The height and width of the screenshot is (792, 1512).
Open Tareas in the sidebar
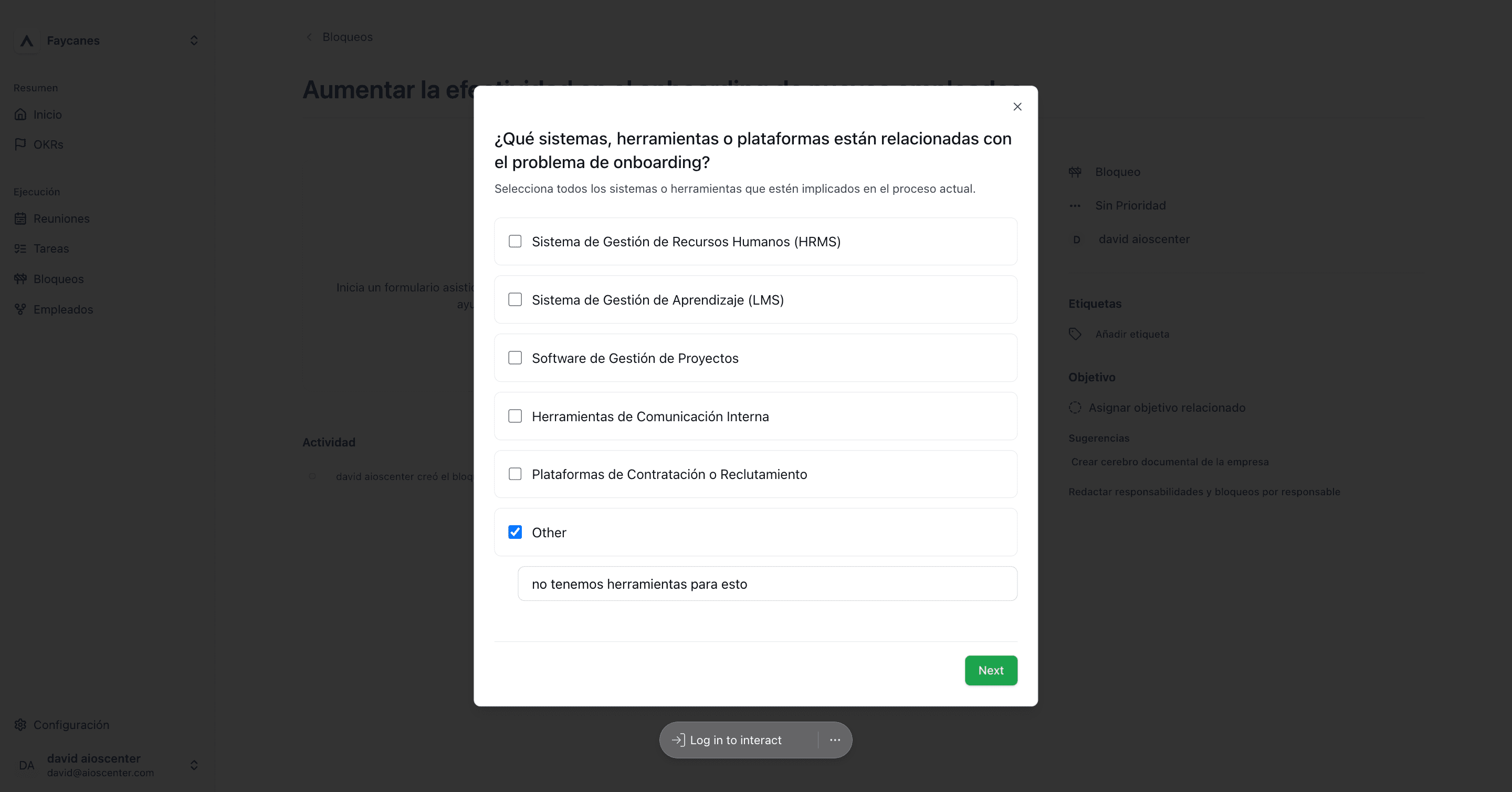pyautogui.click(x=51, y=248)
